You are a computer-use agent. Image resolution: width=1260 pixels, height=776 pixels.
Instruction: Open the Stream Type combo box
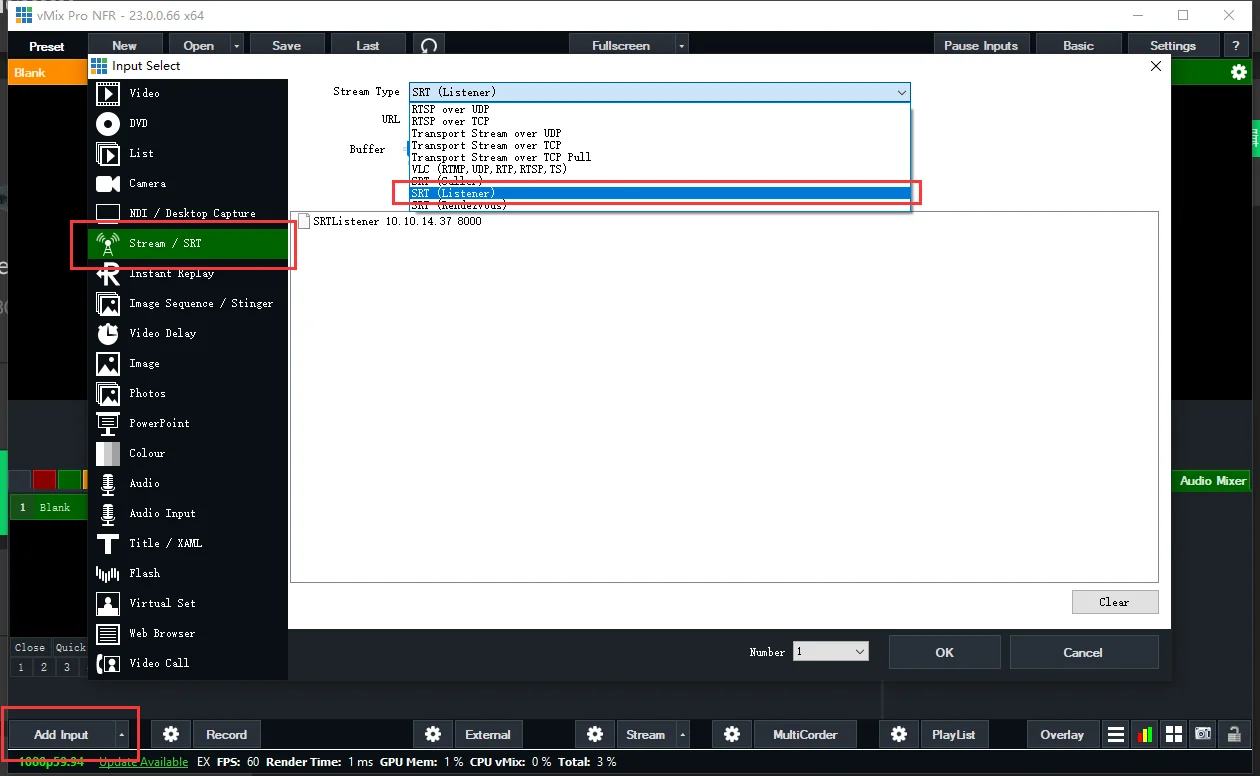click(x=660, y=92)
